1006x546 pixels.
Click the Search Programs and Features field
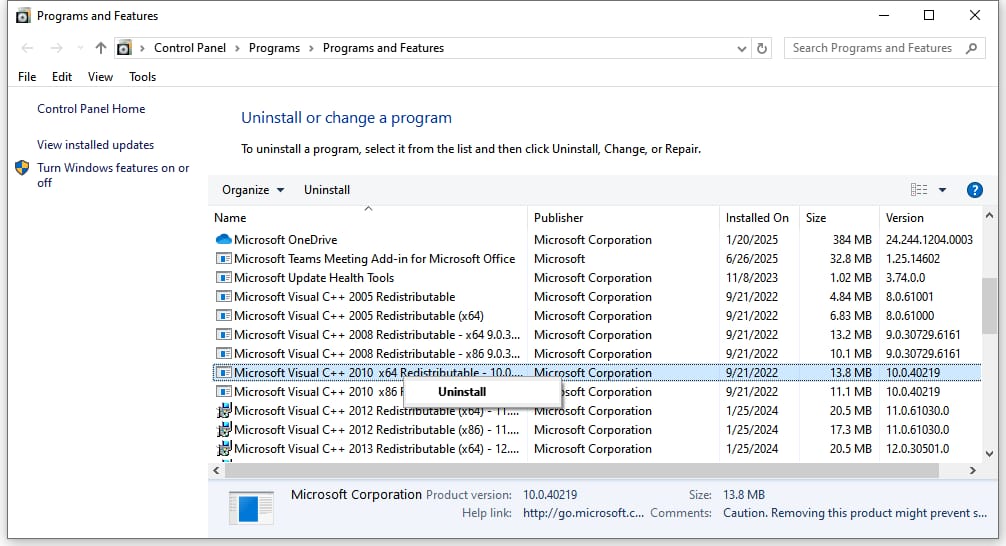click(x=872, y=48)
